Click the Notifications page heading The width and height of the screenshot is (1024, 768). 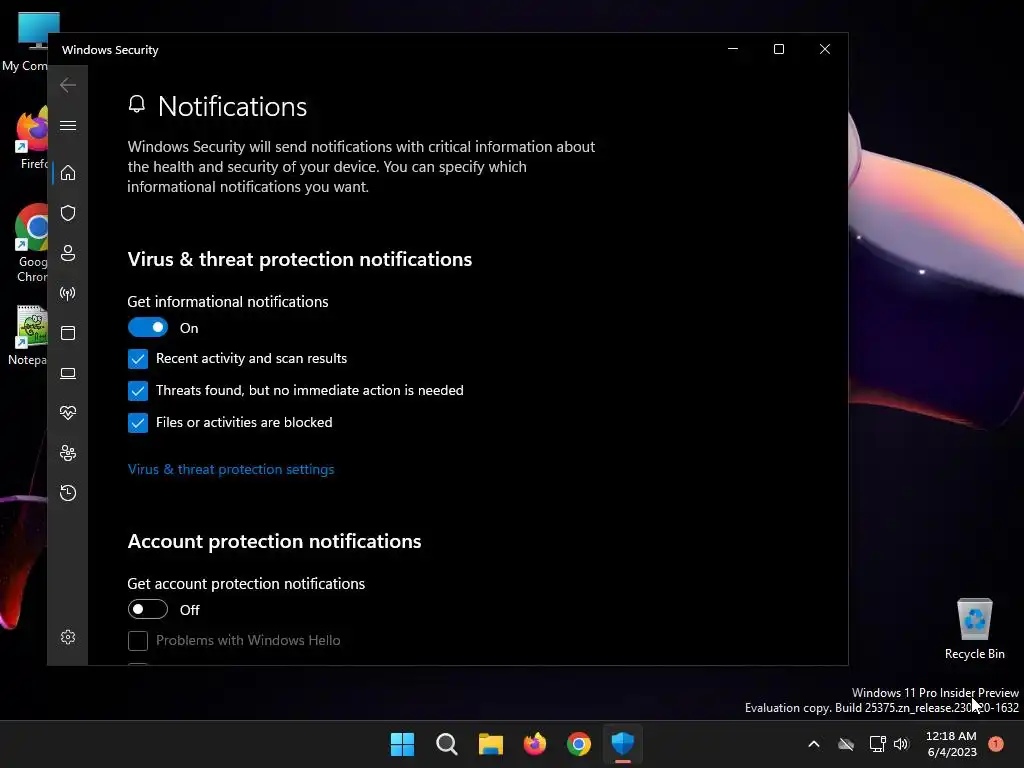(x=232, y=106)
